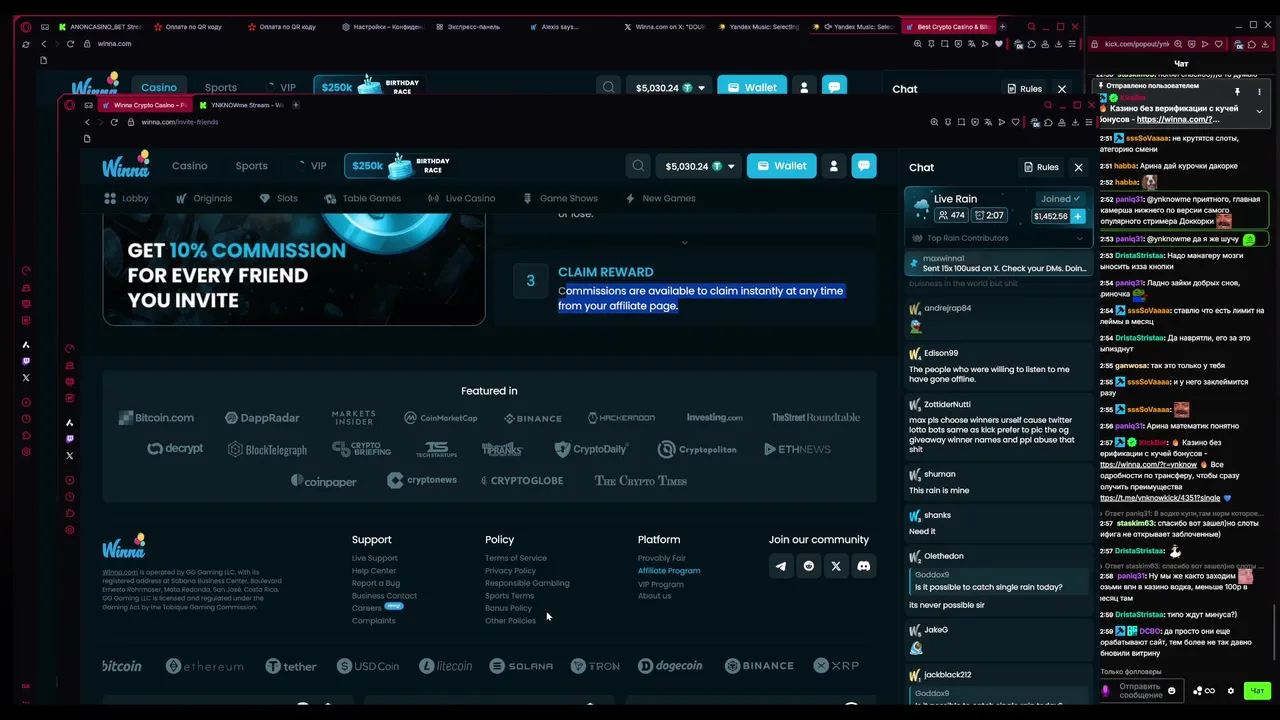This screenshot has width=1280, height=720.
Task: Open the Game Shows category
Action: (560, 198)
